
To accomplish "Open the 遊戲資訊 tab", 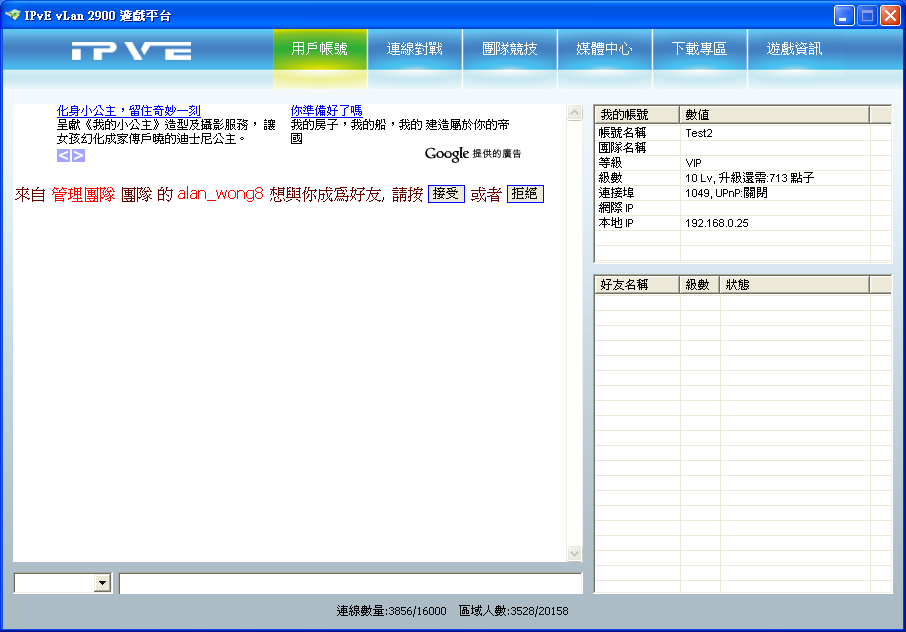I will [x=794, y=49].
